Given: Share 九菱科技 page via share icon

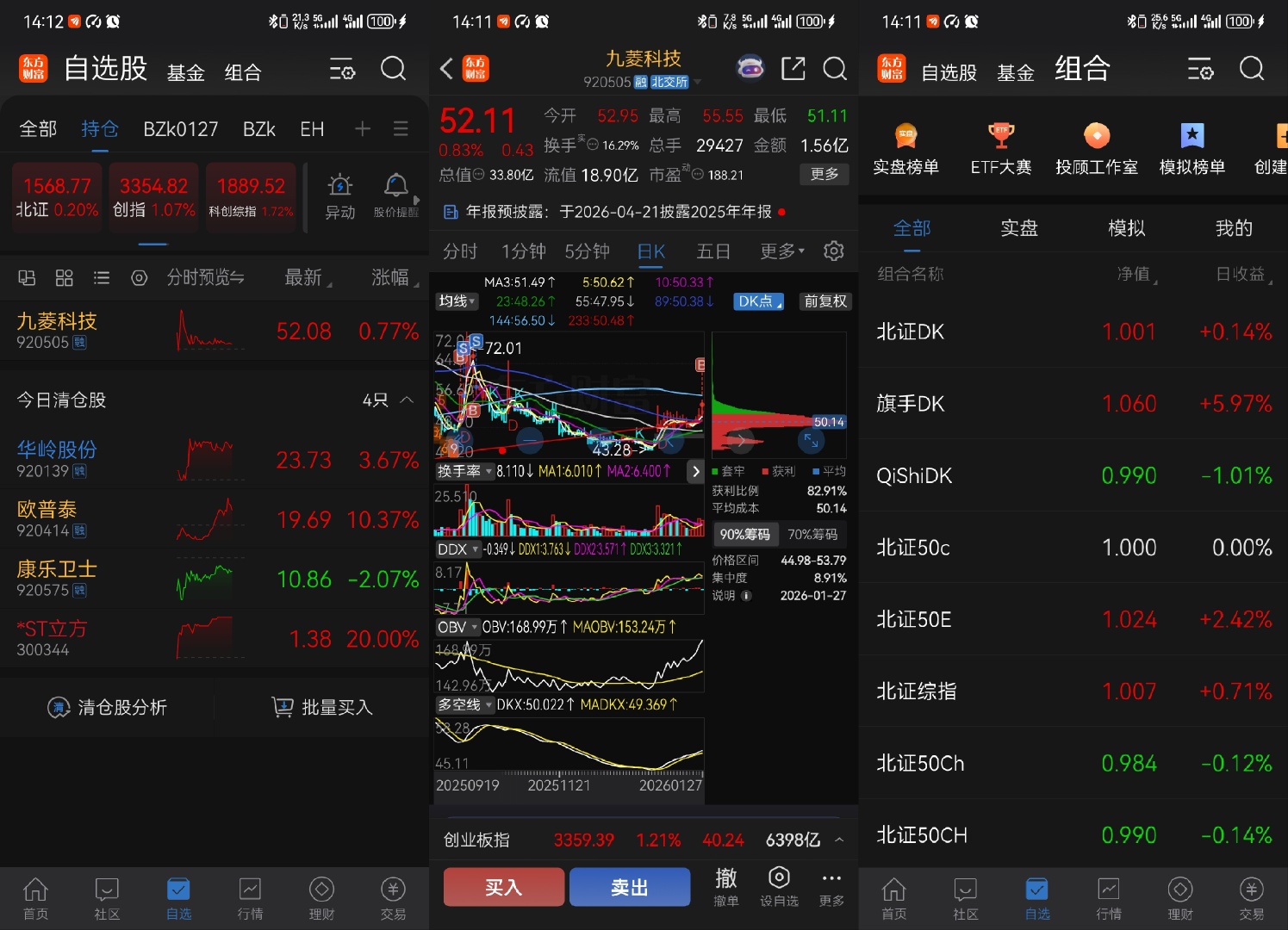Looking at the screenshot, I should (793, 69).
